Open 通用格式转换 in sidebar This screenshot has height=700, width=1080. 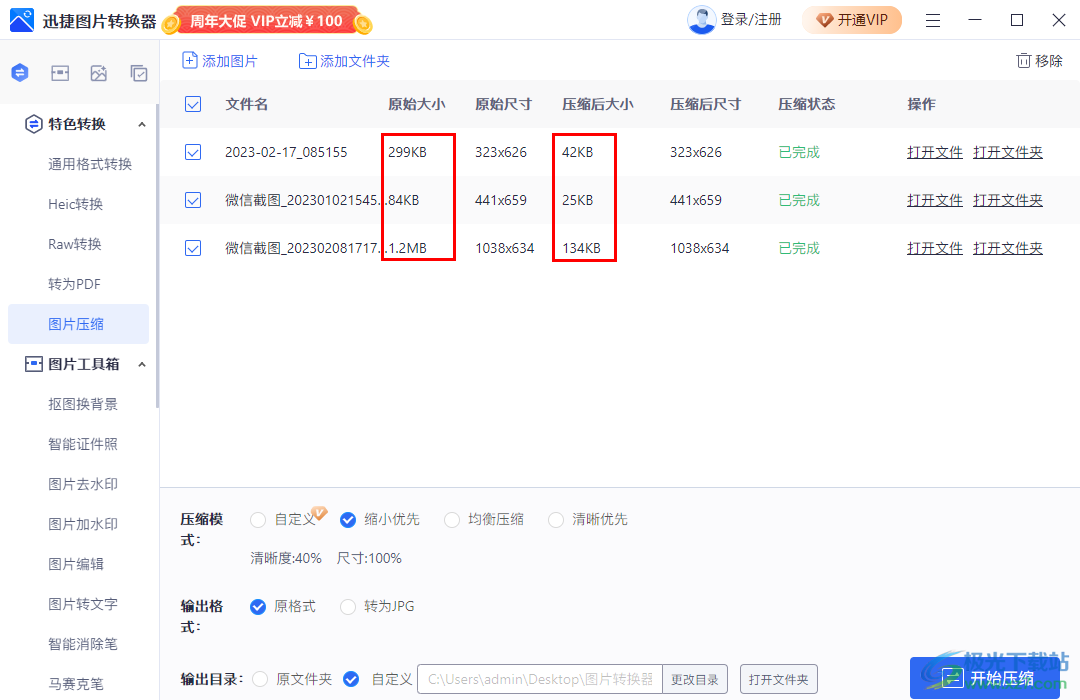point(90,164)
